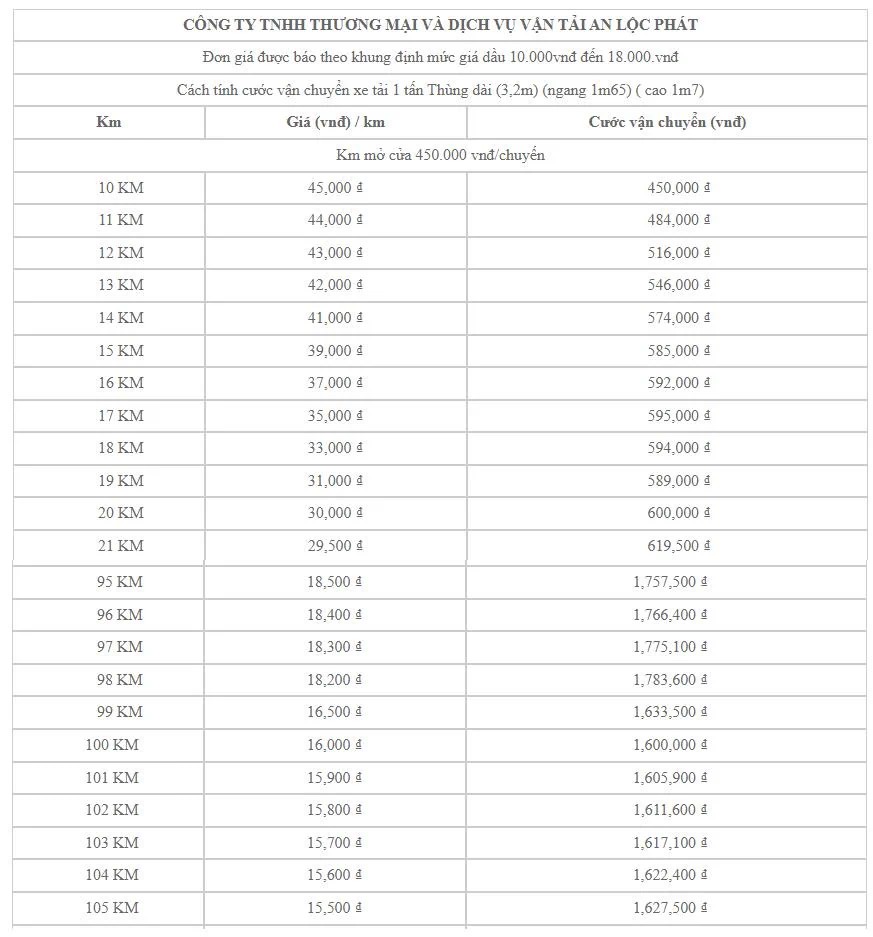Click the 10 KM row cell
The width and height of the screenshot is (873, 937).
pyautogui.click(x=109, y=188)
